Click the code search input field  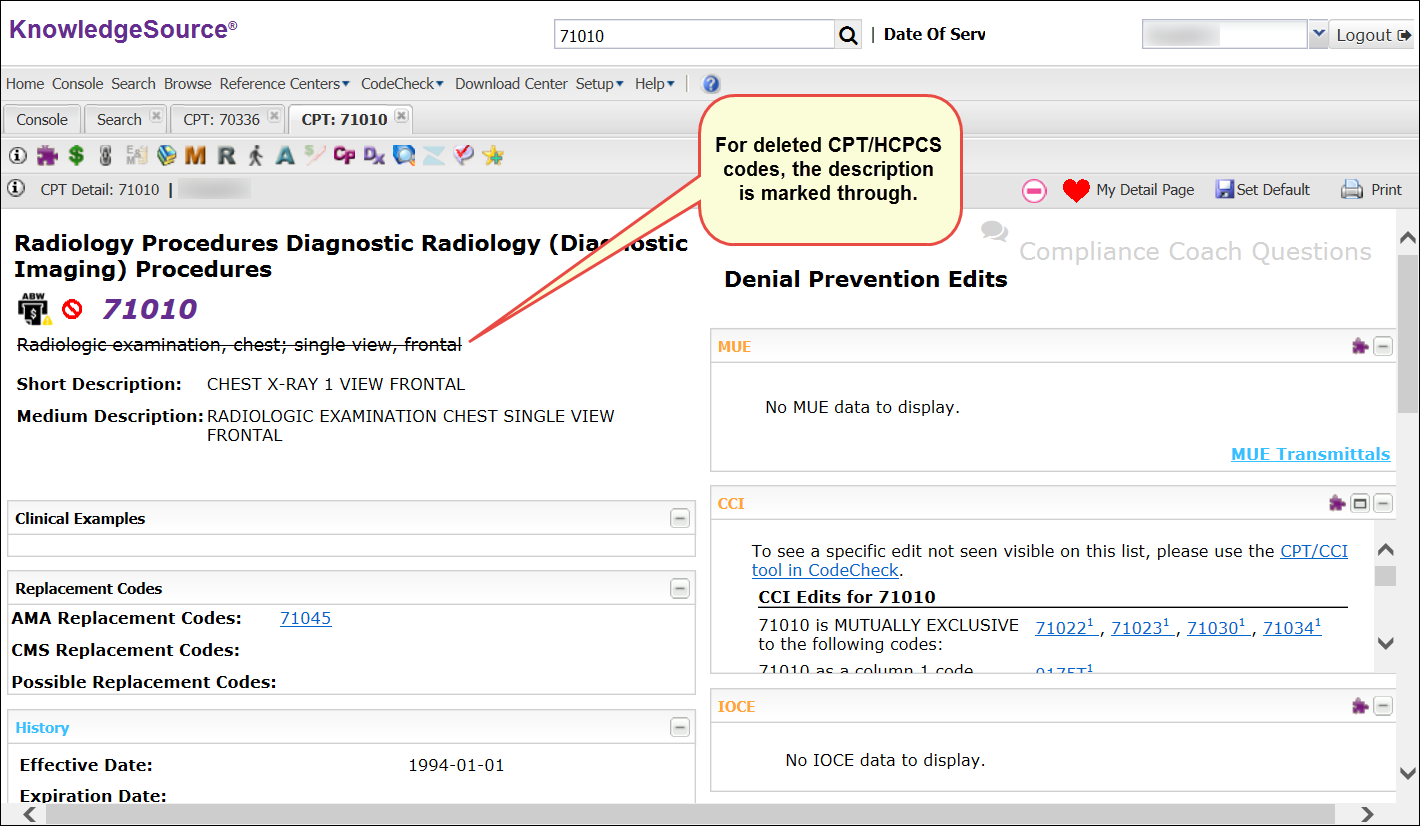coord(694,35)
